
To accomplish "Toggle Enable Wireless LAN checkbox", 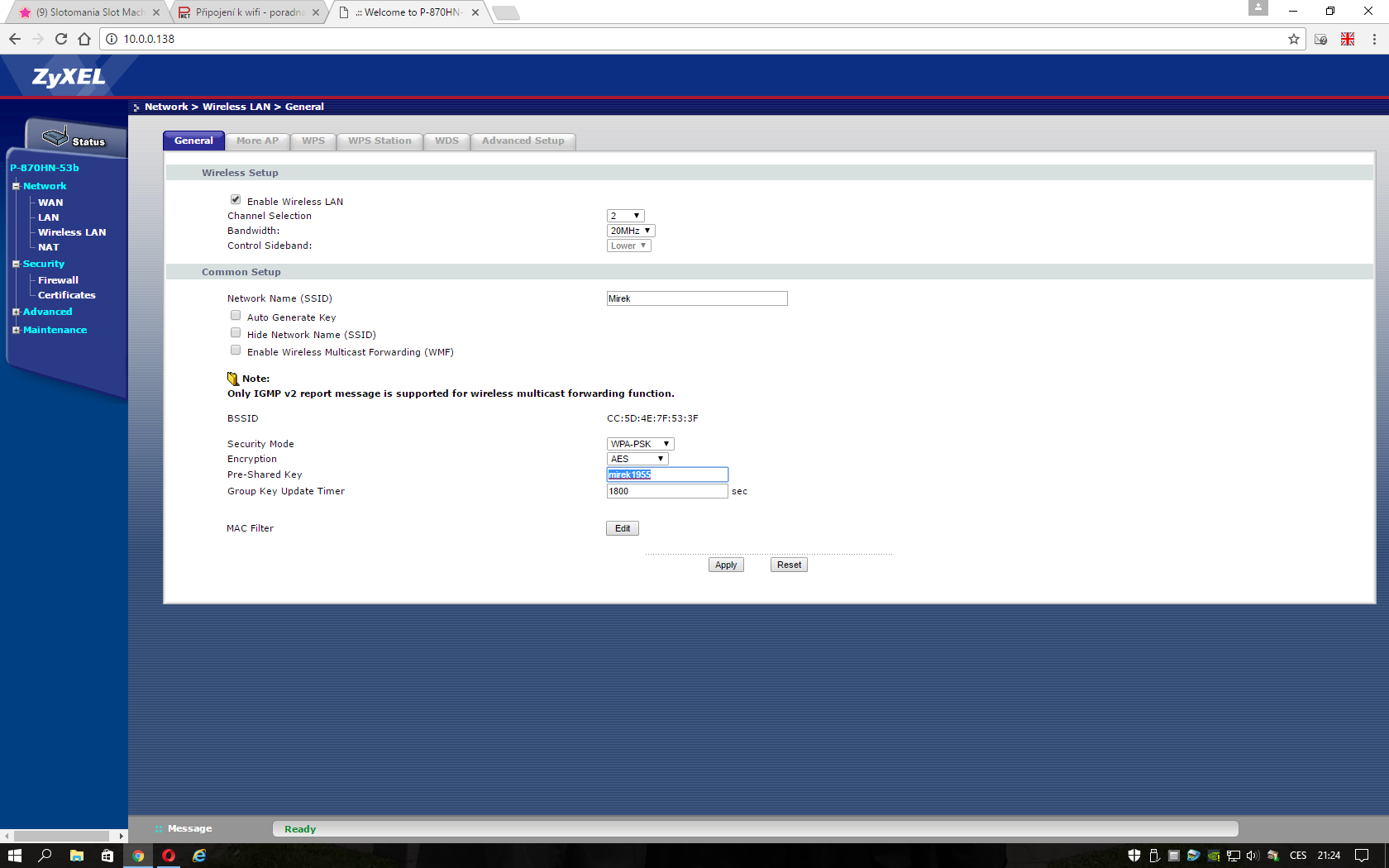I will [x=236, y=200].
